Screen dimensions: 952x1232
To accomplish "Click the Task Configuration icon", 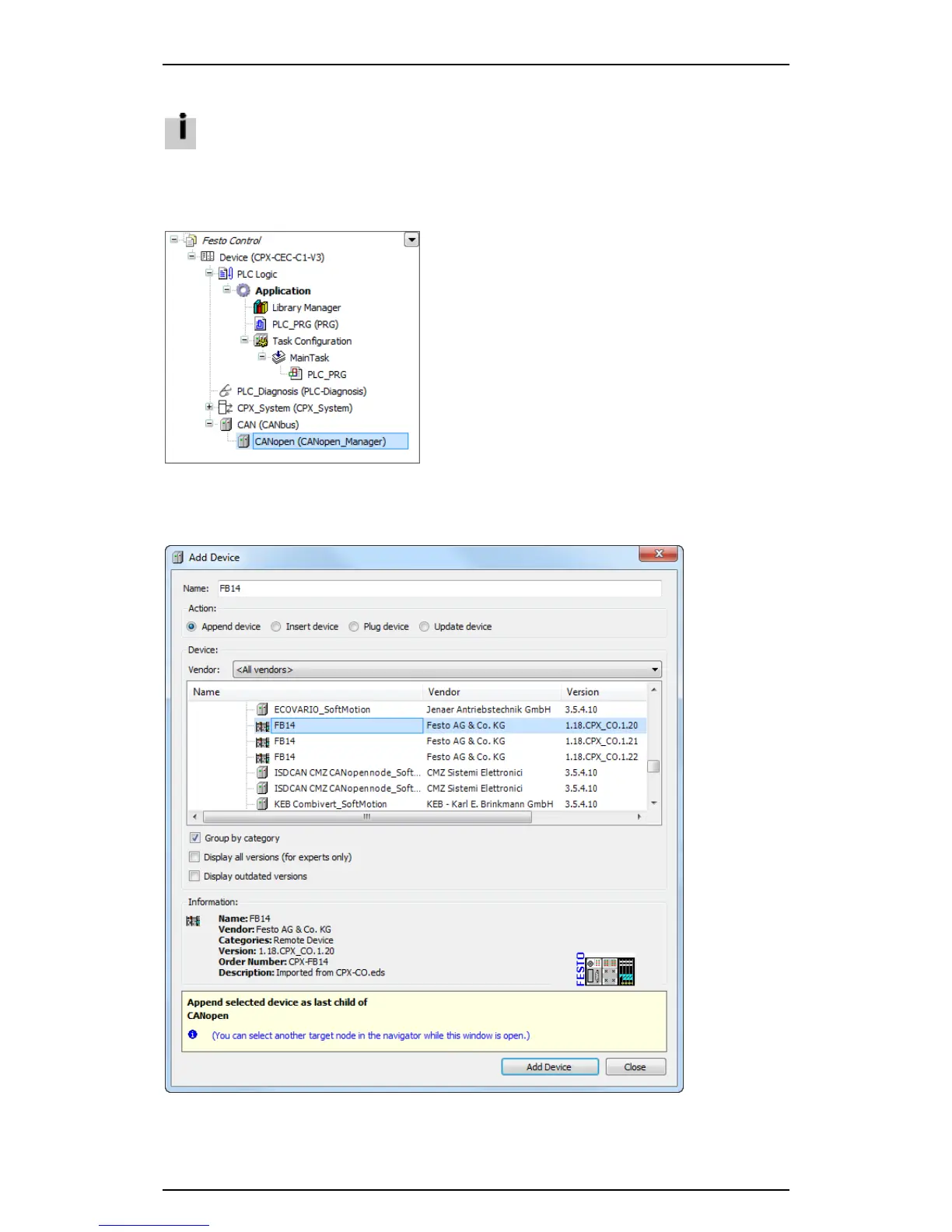I will click(x=261, y=341).
